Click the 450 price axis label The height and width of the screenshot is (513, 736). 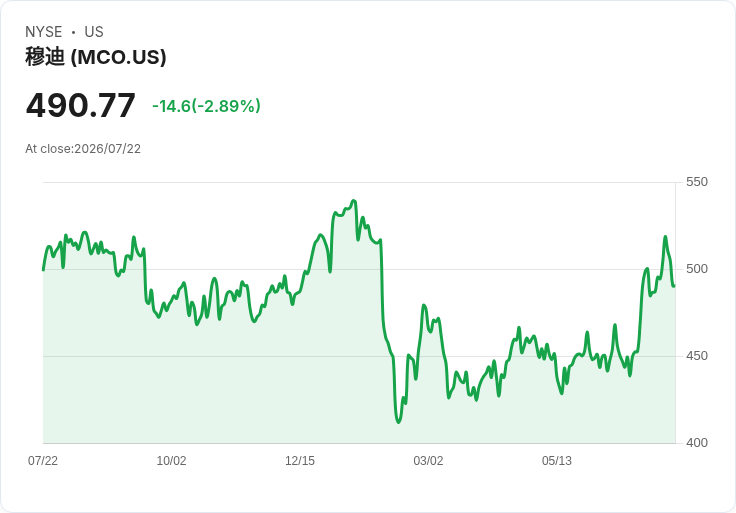[x=697, y=356]
